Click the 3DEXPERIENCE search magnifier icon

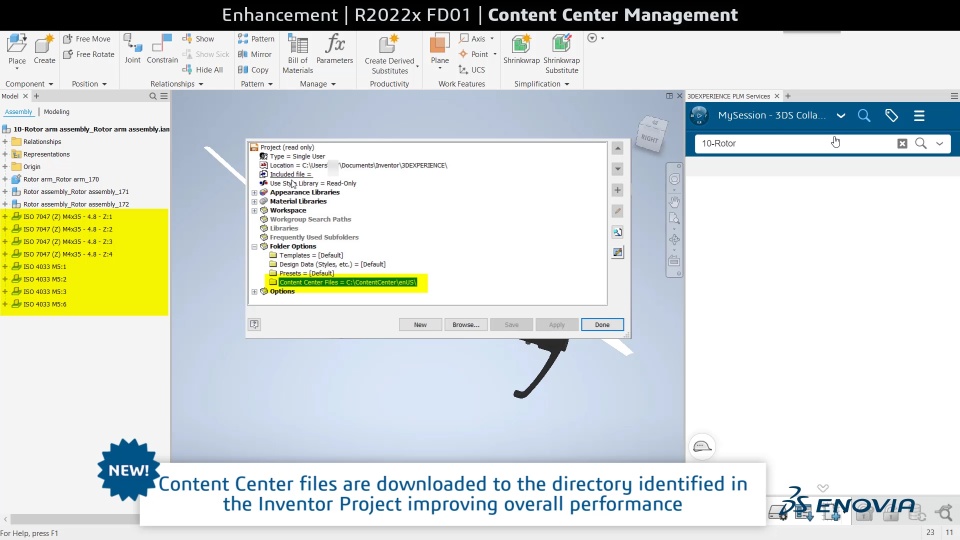point(864,116)
